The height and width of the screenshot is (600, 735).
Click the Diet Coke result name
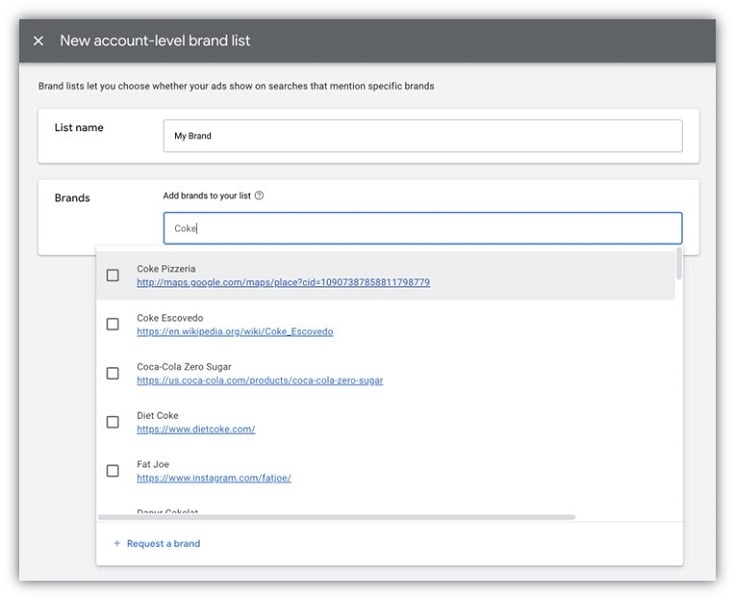click(157, 415)
